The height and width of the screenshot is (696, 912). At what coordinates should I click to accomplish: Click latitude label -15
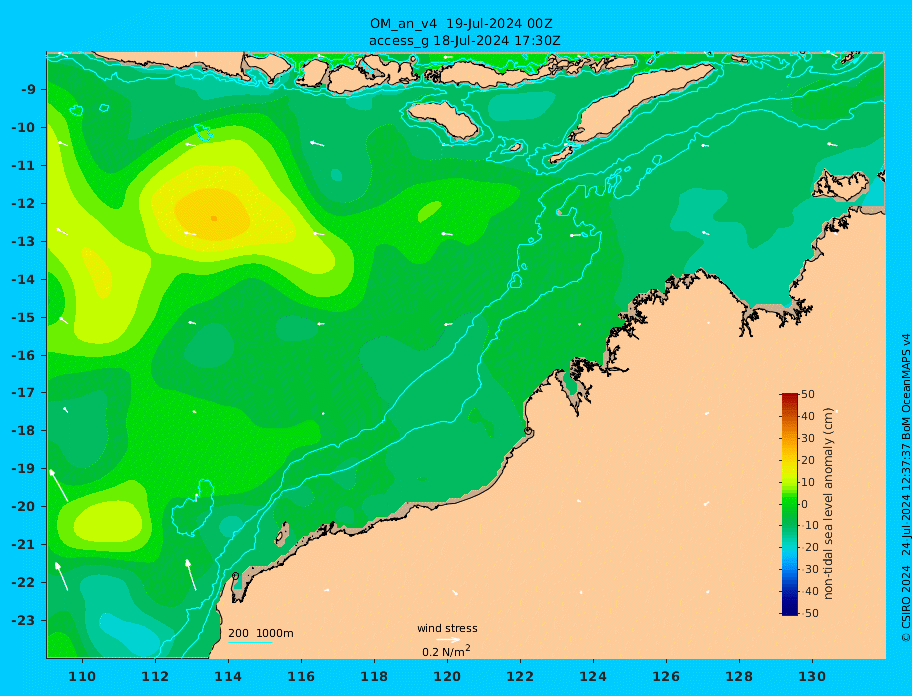pyautogui.click(x=24, y=317)
